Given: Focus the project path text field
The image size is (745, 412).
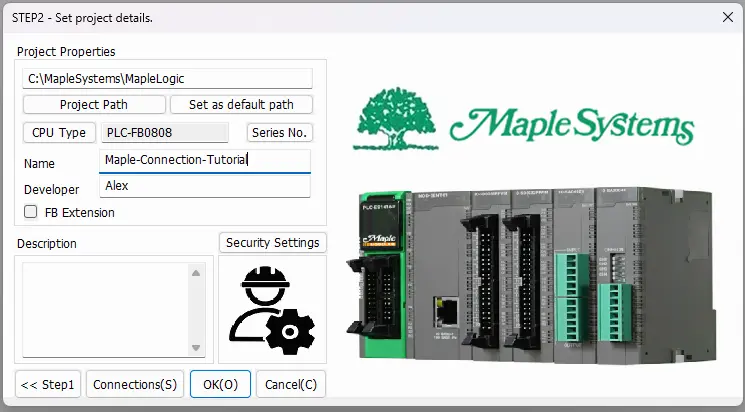Looking at the screenshot, I should point(167,78).
